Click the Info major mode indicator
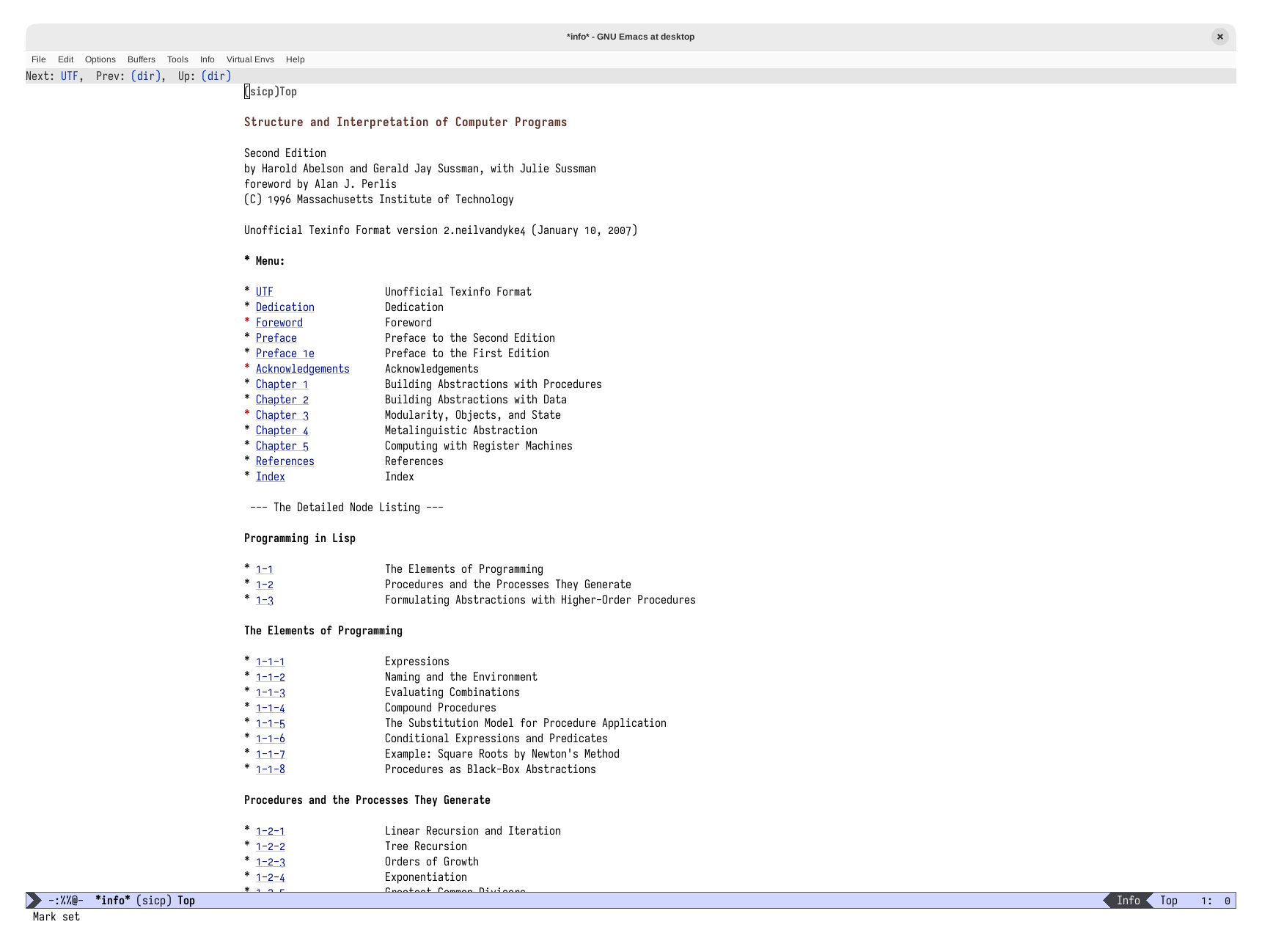 pyautogui.click(x=1128, y=901)
